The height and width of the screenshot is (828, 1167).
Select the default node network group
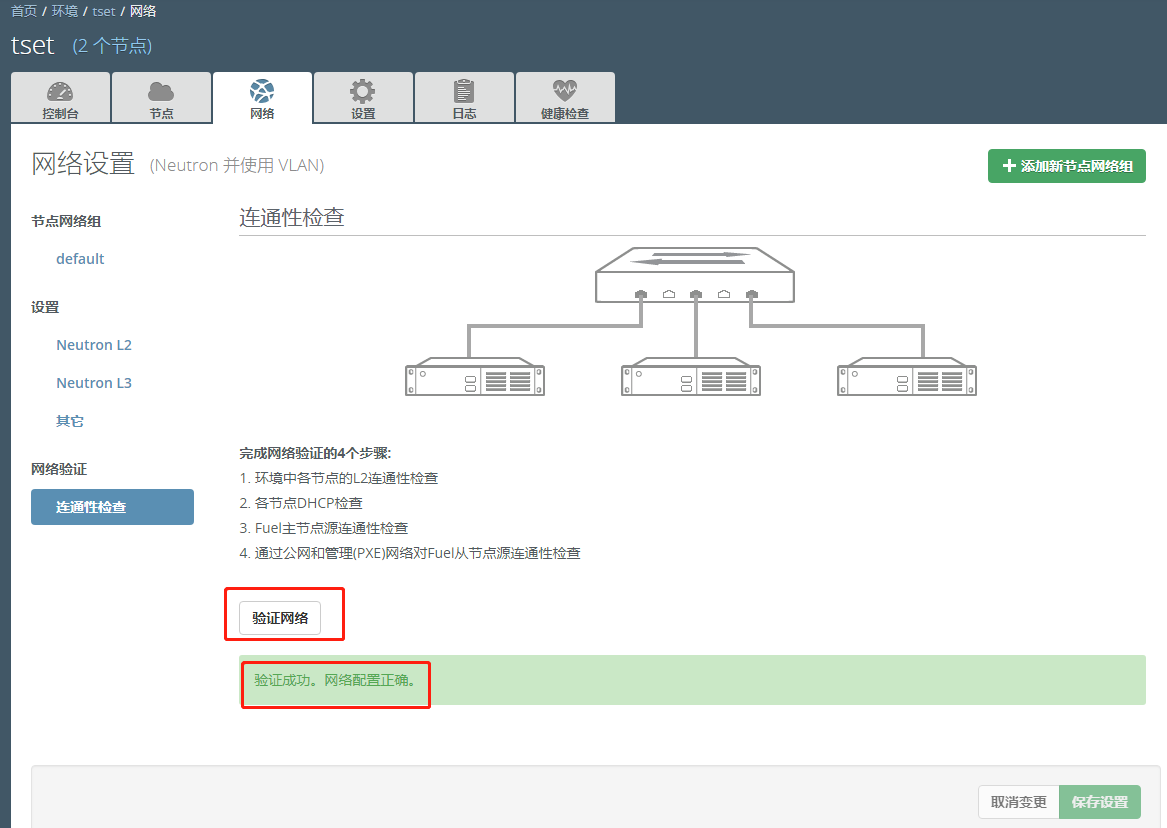pos(80,258)
